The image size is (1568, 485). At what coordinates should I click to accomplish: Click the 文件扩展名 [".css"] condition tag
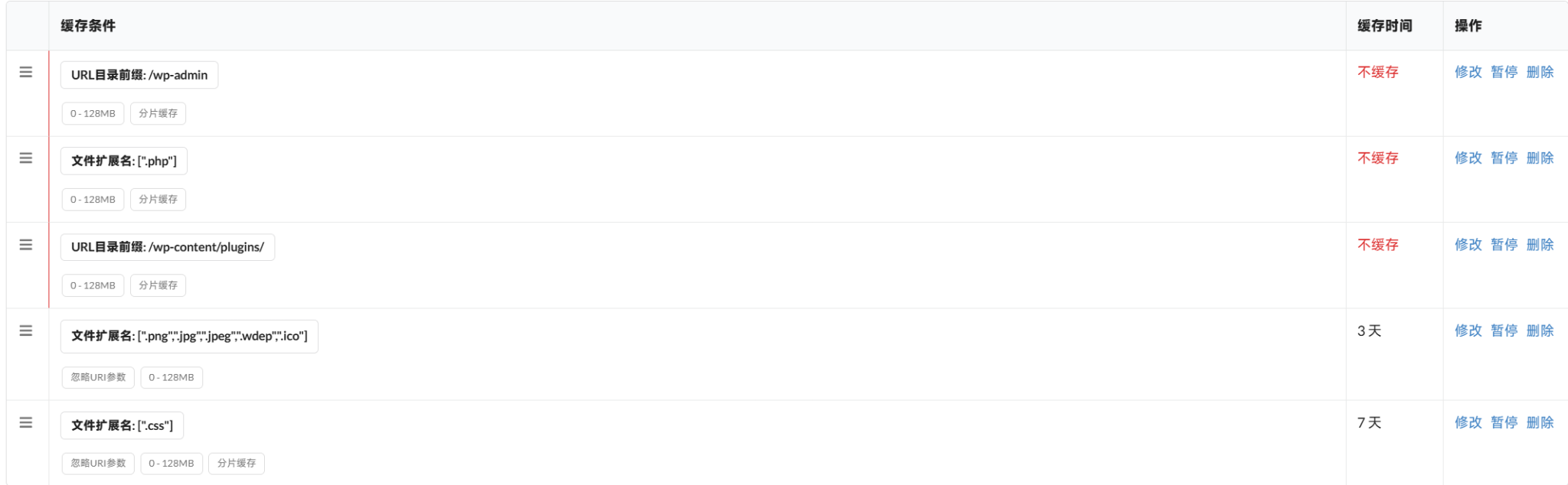(x=122, y=425)
